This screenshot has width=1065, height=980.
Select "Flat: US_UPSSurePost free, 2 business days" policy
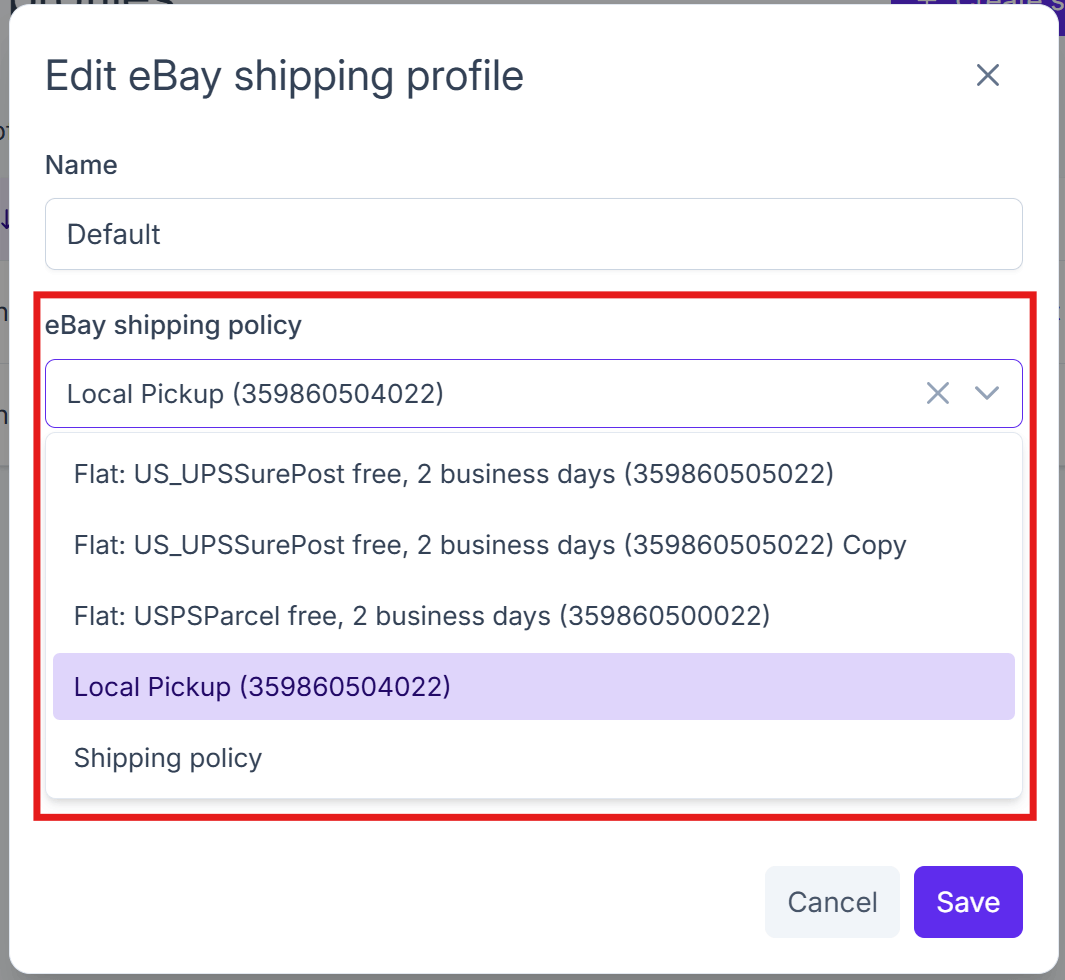[452, 474]
